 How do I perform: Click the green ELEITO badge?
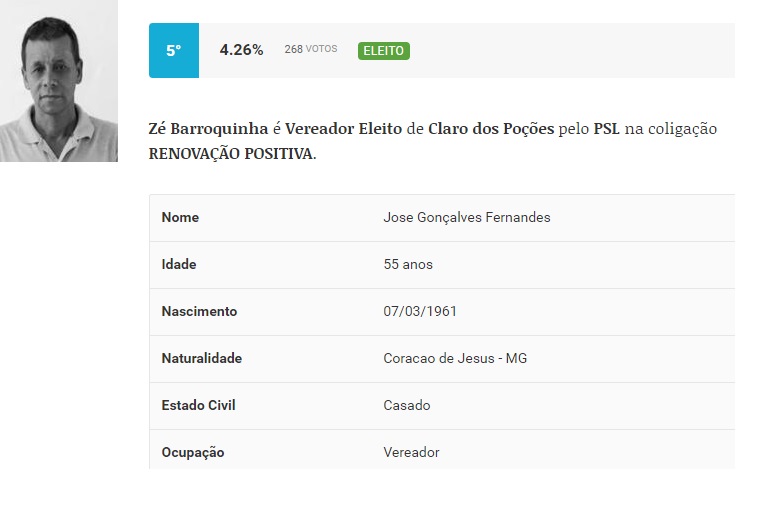[384, 50]
